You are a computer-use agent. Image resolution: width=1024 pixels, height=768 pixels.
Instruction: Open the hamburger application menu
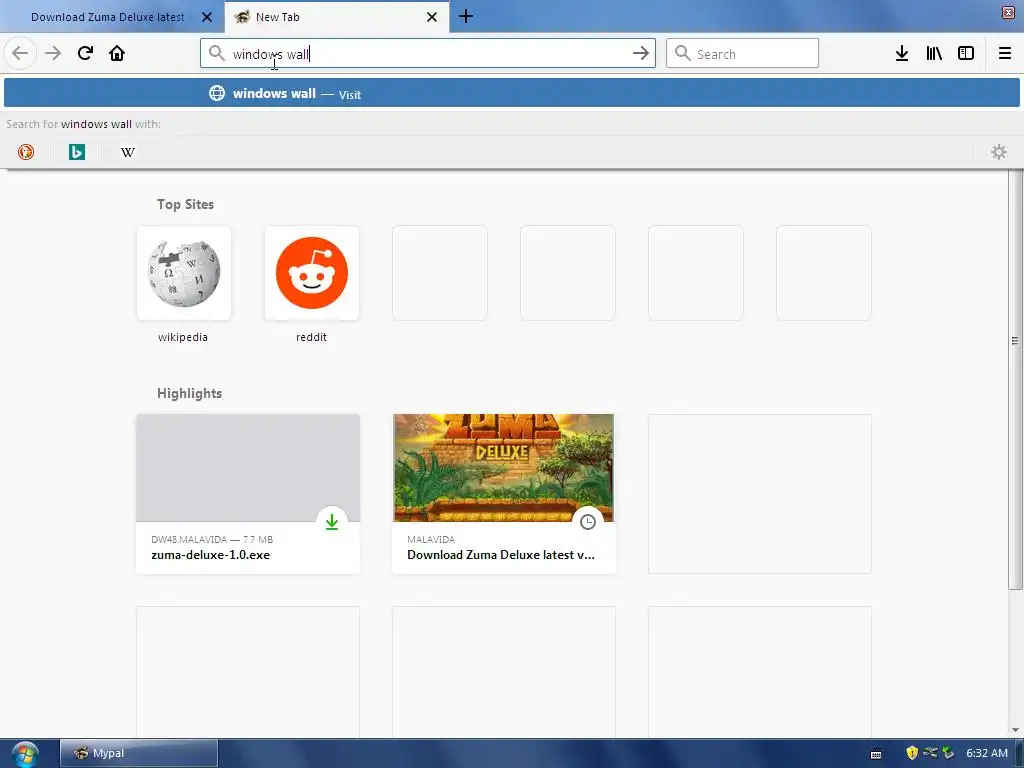[1005, 53]
